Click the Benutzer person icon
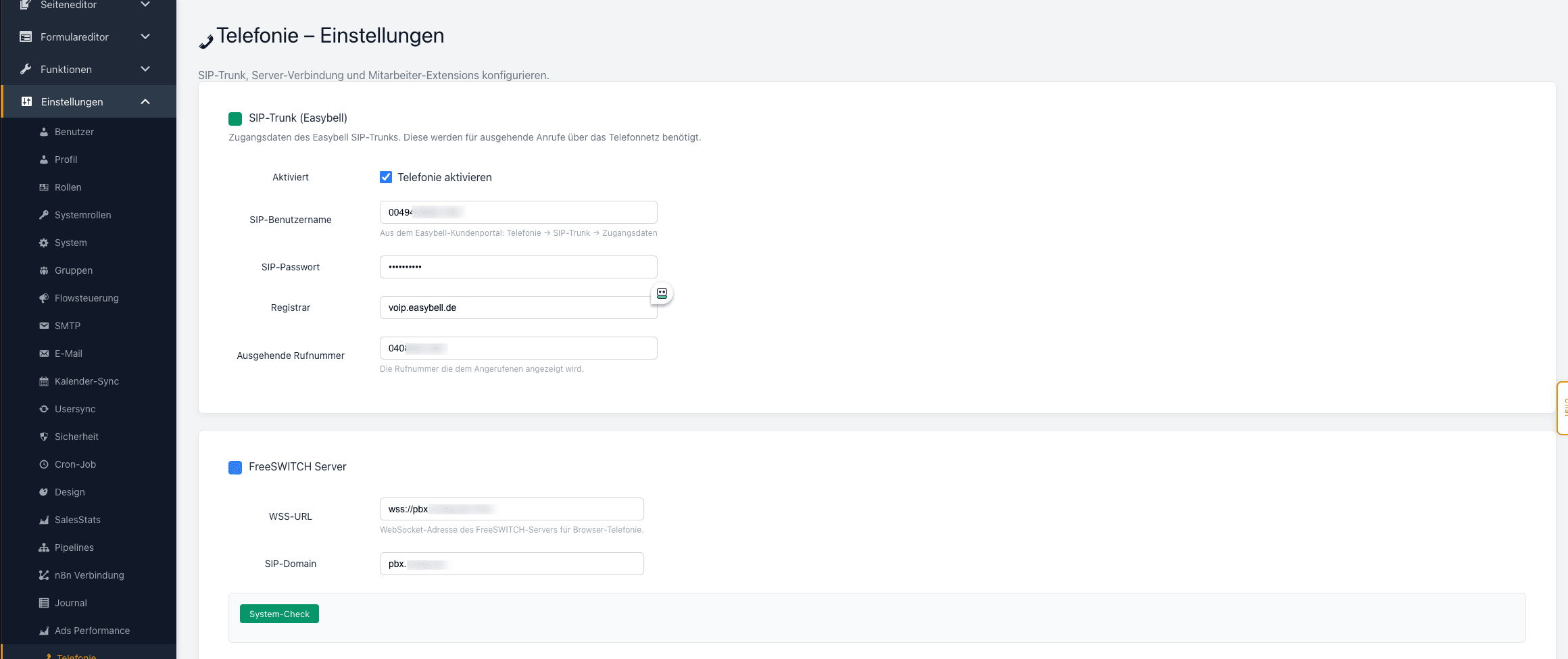The width and height of the screenshot is (1568, 659). [x=44, y=132]
